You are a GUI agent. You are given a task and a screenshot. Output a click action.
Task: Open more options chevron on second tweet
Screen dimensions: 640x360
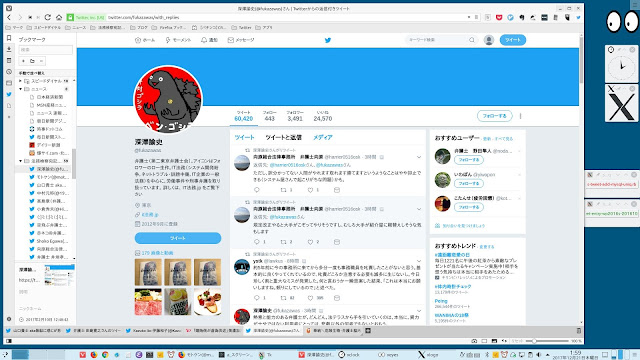coord(419,209)
